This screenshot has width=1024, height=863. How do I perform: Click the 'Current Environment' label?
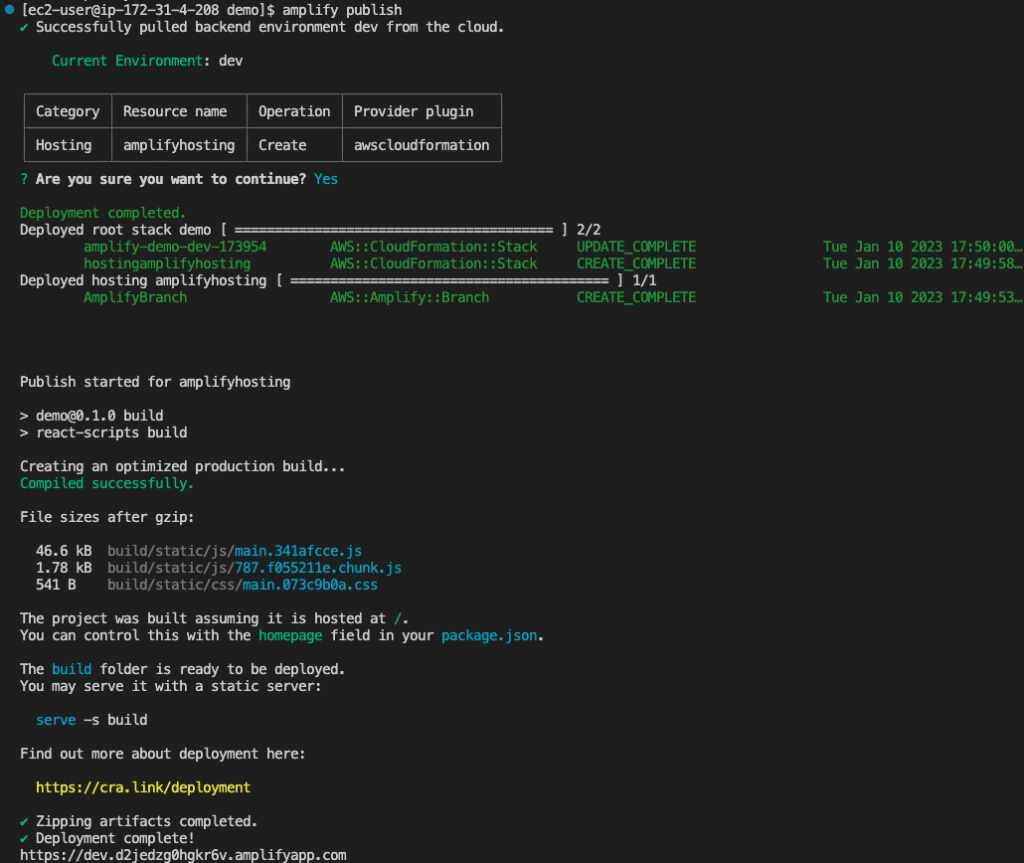coord(127,61)
